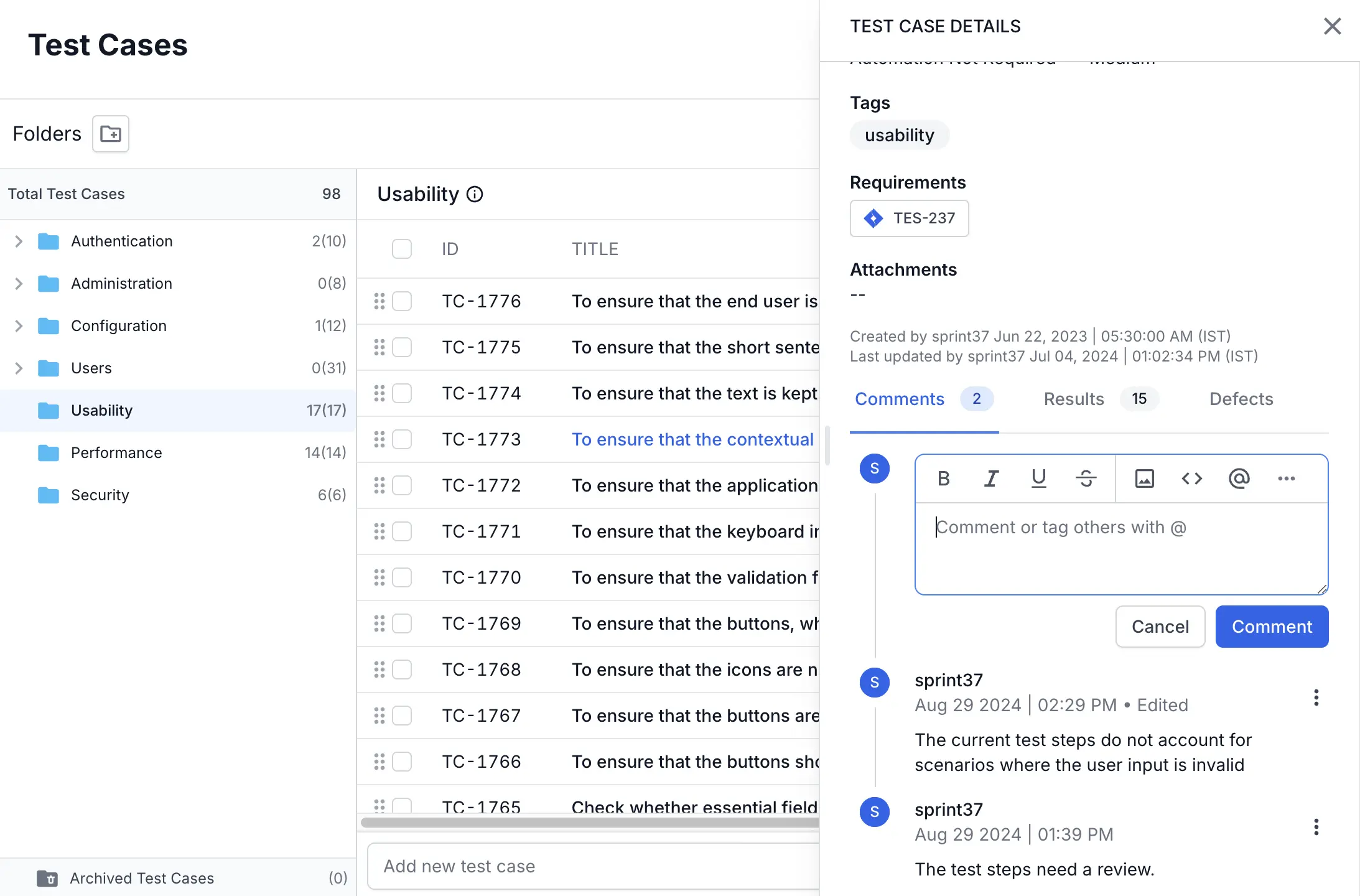Open the info icon next to Usability
This screenshot has height=896, width=1360.
click(475, 194)
